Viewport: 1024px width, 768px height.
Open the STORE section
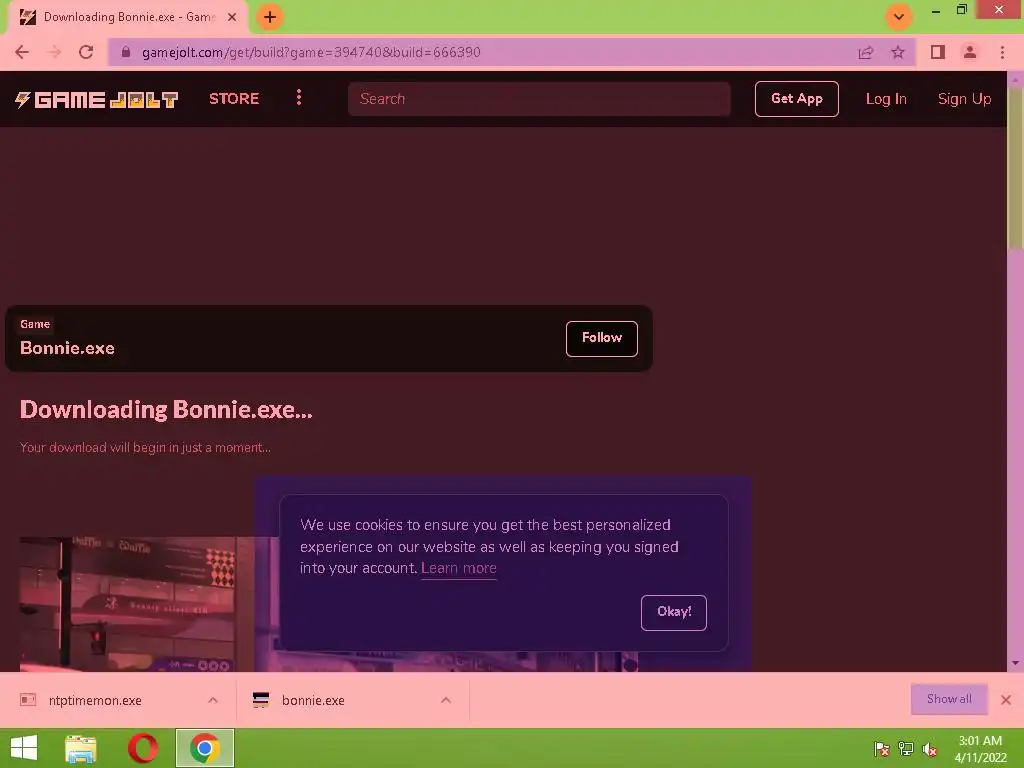tap(234, 99)
